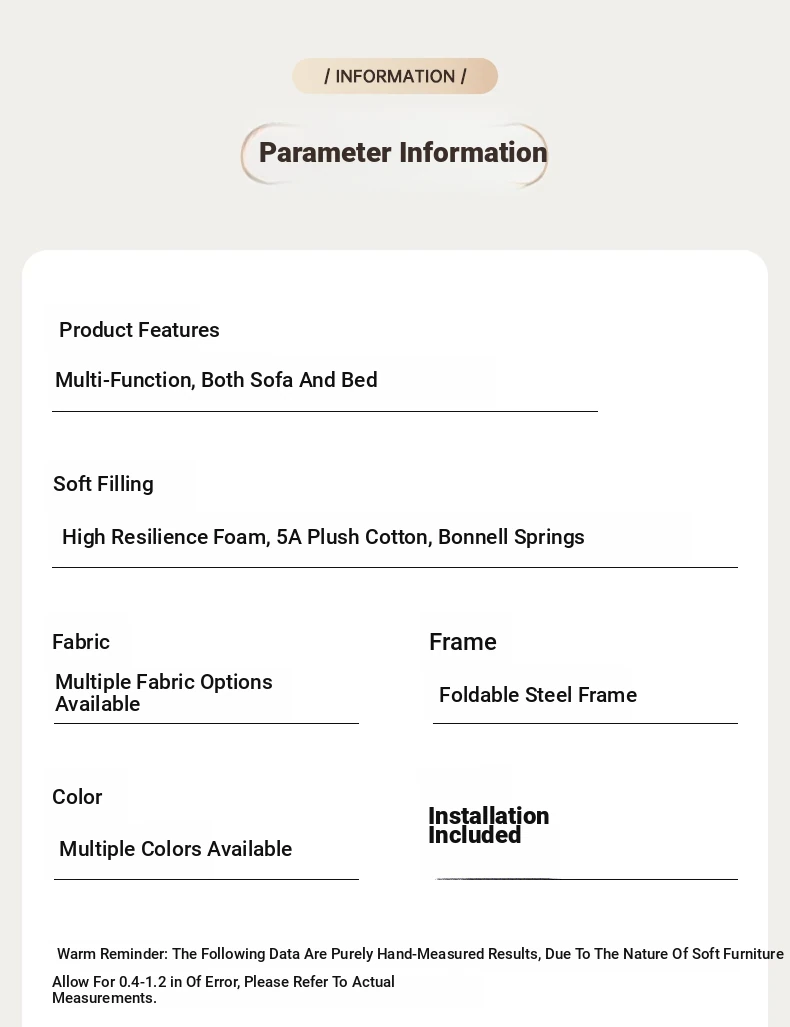The image size is (790, 1027).
Task: Click the underline below Product Features value
Action: point(325,411)
